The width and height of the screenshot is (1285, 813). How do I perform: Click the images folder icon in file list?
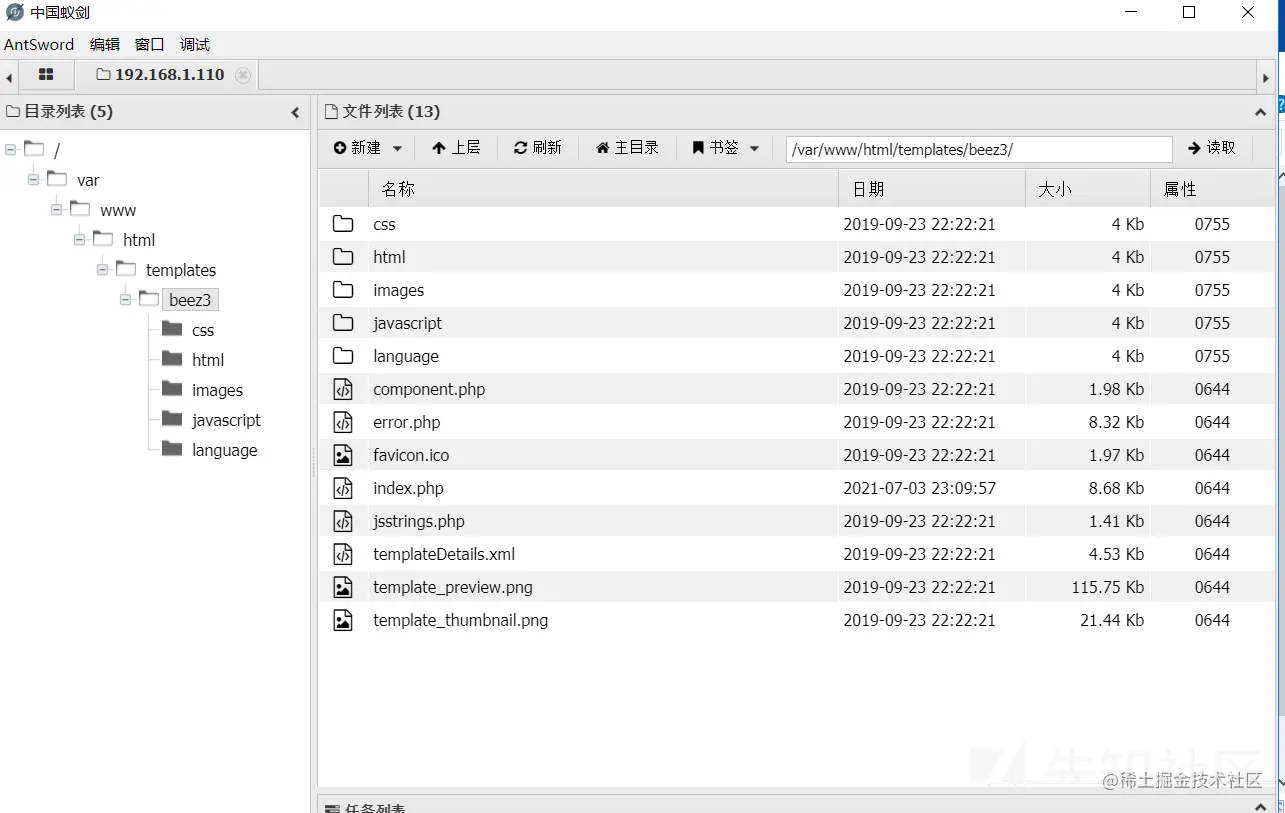coord(343,290)
